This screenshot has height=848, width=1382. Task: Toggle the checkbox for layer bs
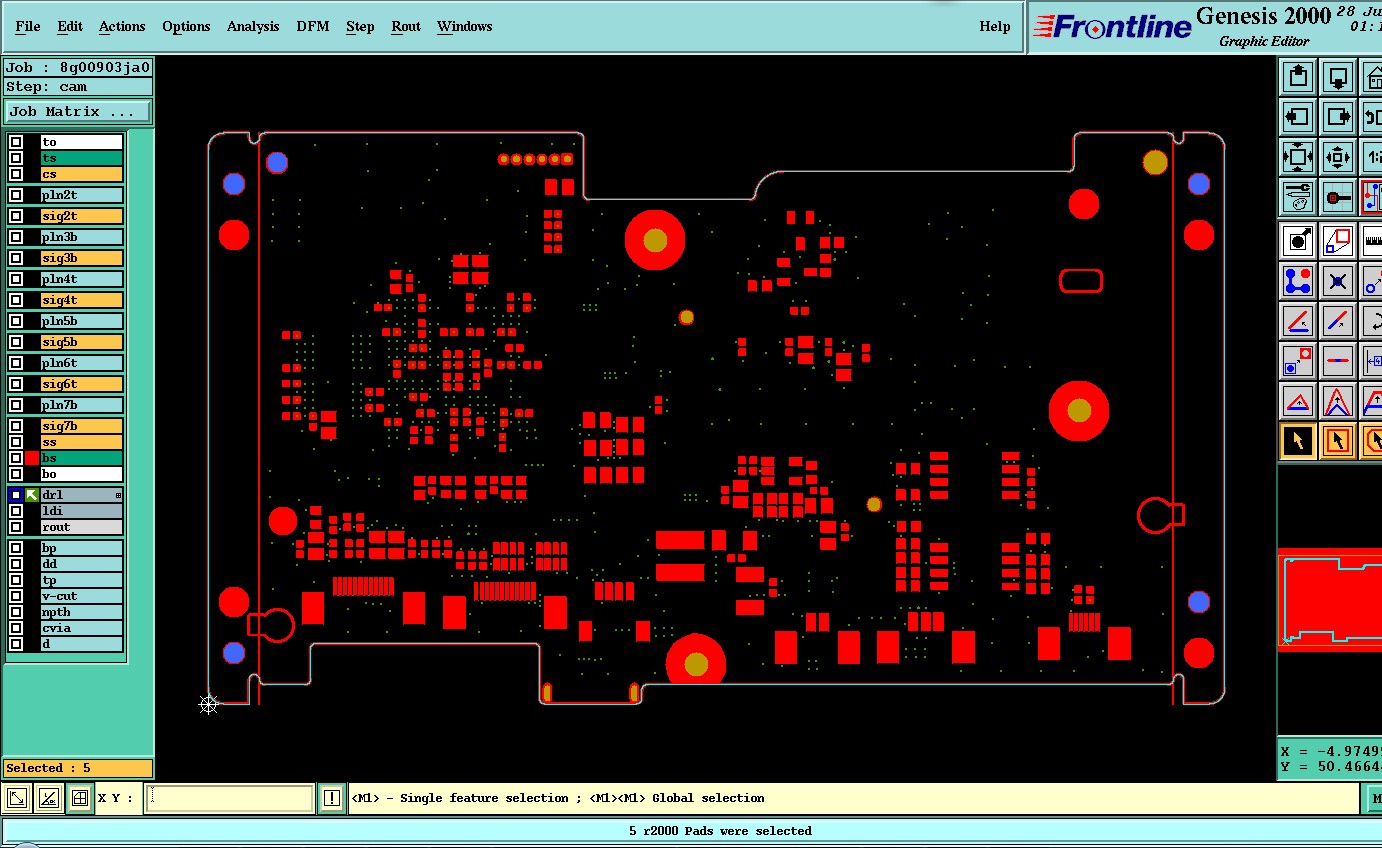pyautogui.click(x=16, y=458)
